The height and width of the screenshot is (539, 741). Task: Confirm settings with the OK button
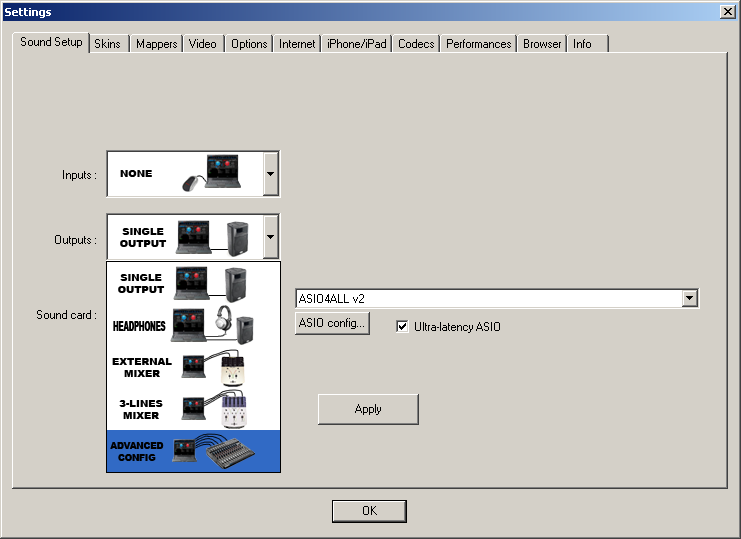369,511
